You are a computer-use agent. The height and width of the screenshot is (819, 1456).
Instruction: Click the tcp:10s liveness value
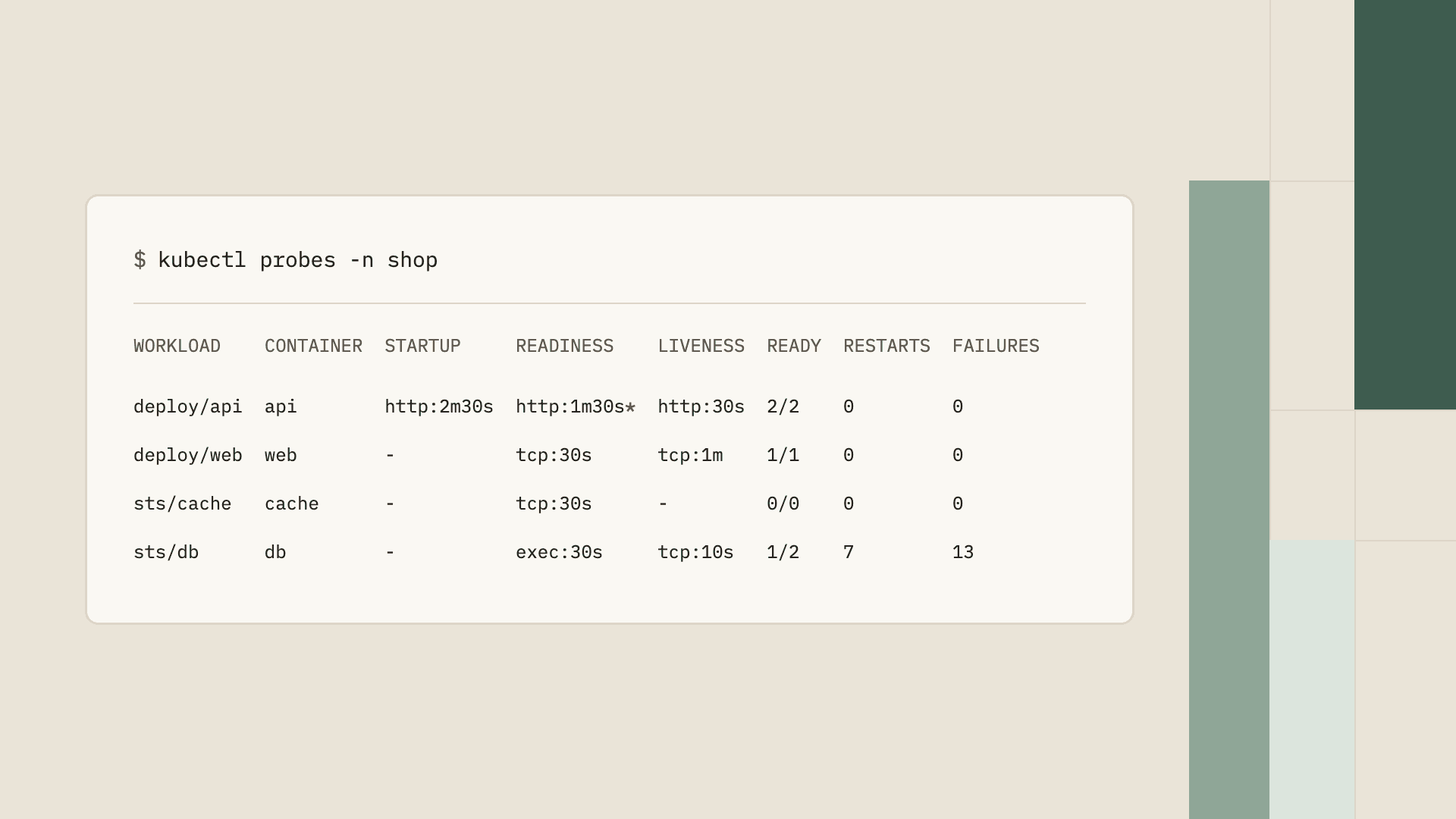(x=695, y=553)
